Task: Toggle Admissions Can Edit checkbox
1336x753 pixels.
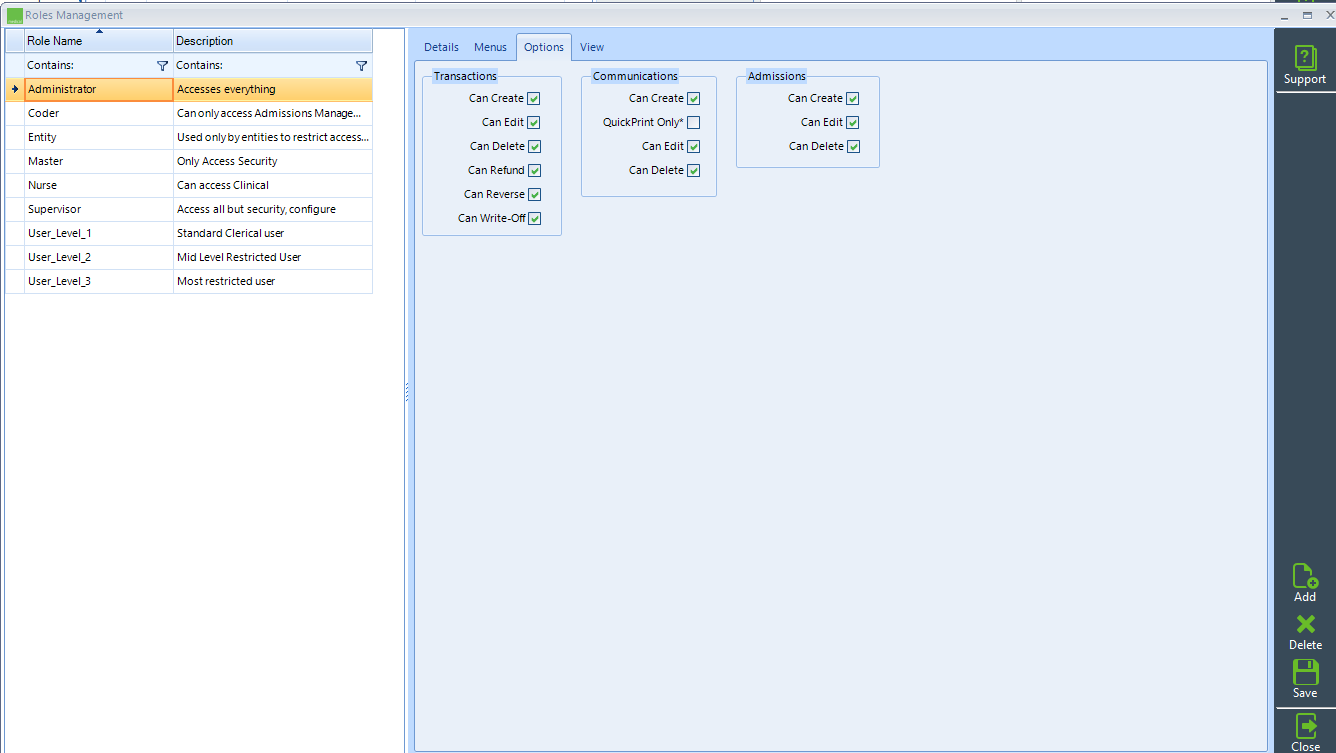Action: point(853,122)
